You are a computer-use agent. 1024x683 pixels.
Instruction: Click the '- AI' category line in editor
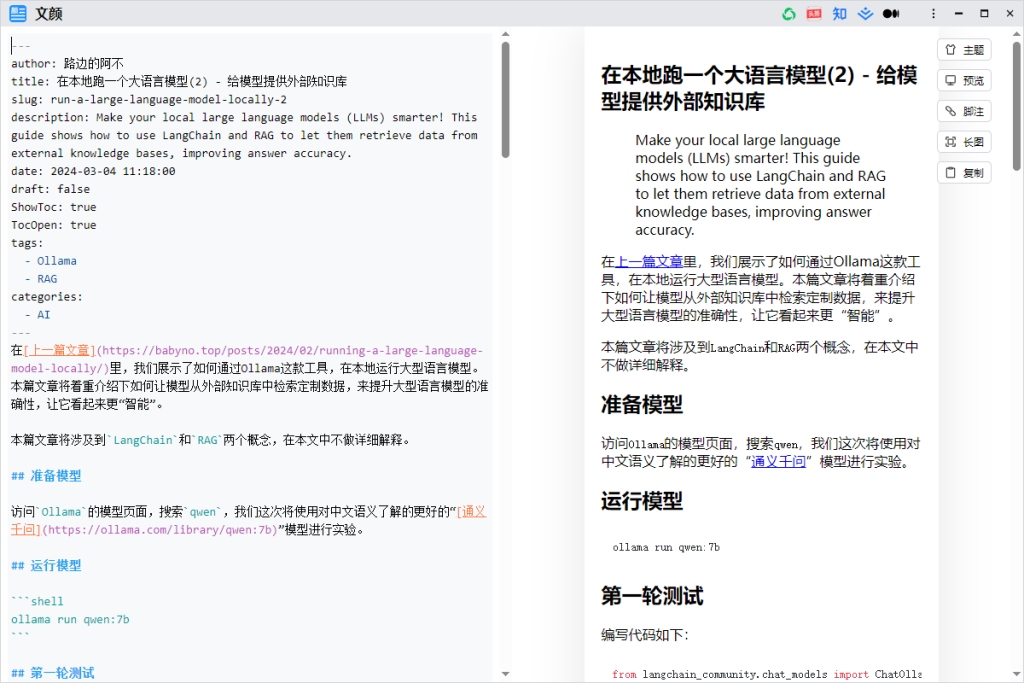(x=37, y=315)
